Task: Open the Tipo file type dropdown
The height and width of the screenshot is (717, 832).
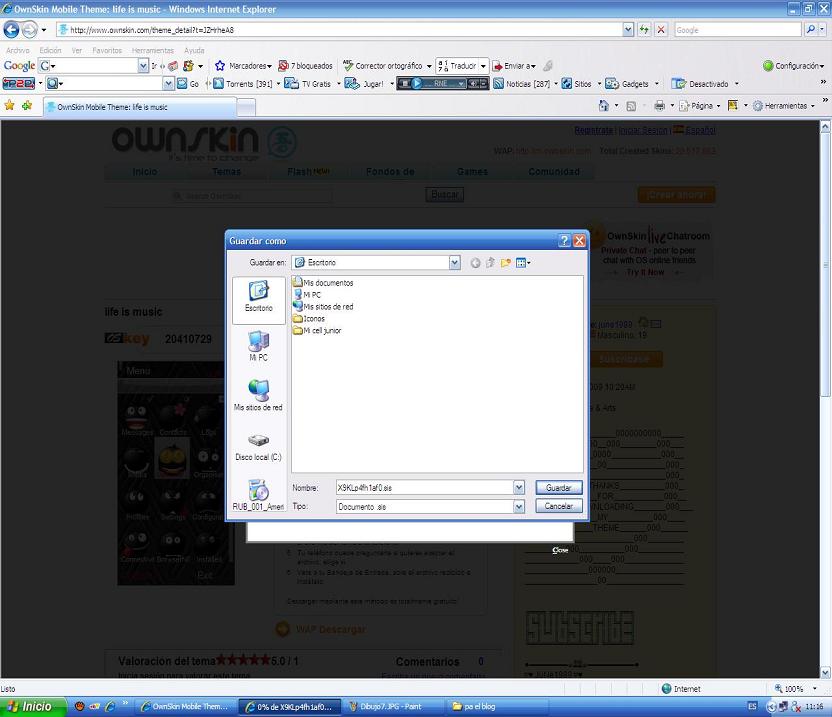Action: (x=519, y=507)
